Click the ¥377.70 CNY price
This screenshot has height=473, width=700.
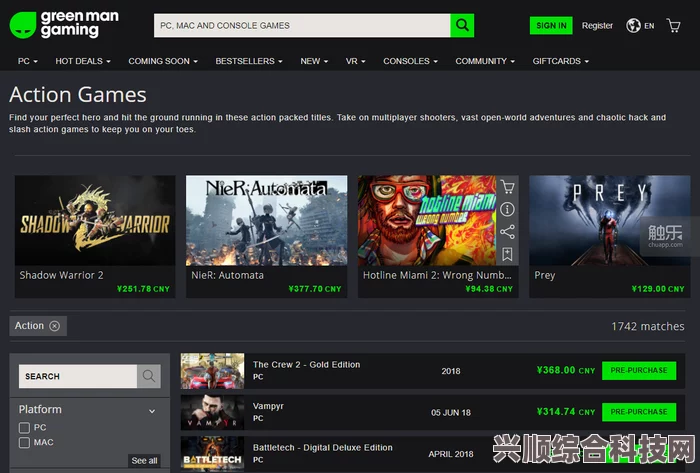coord(315,289)
